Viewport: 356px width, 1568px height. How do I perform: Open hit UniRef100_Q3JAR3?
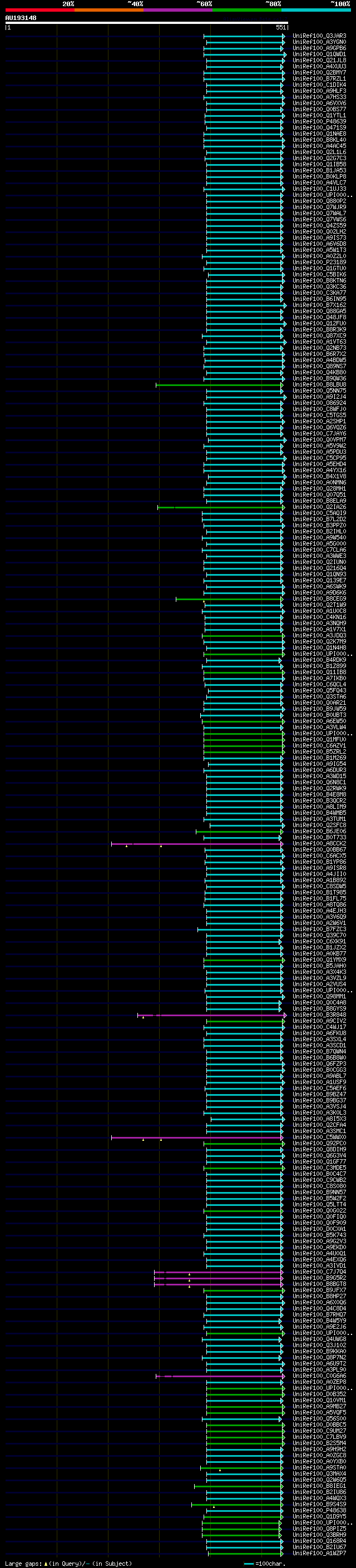click(x=319, y=36)
